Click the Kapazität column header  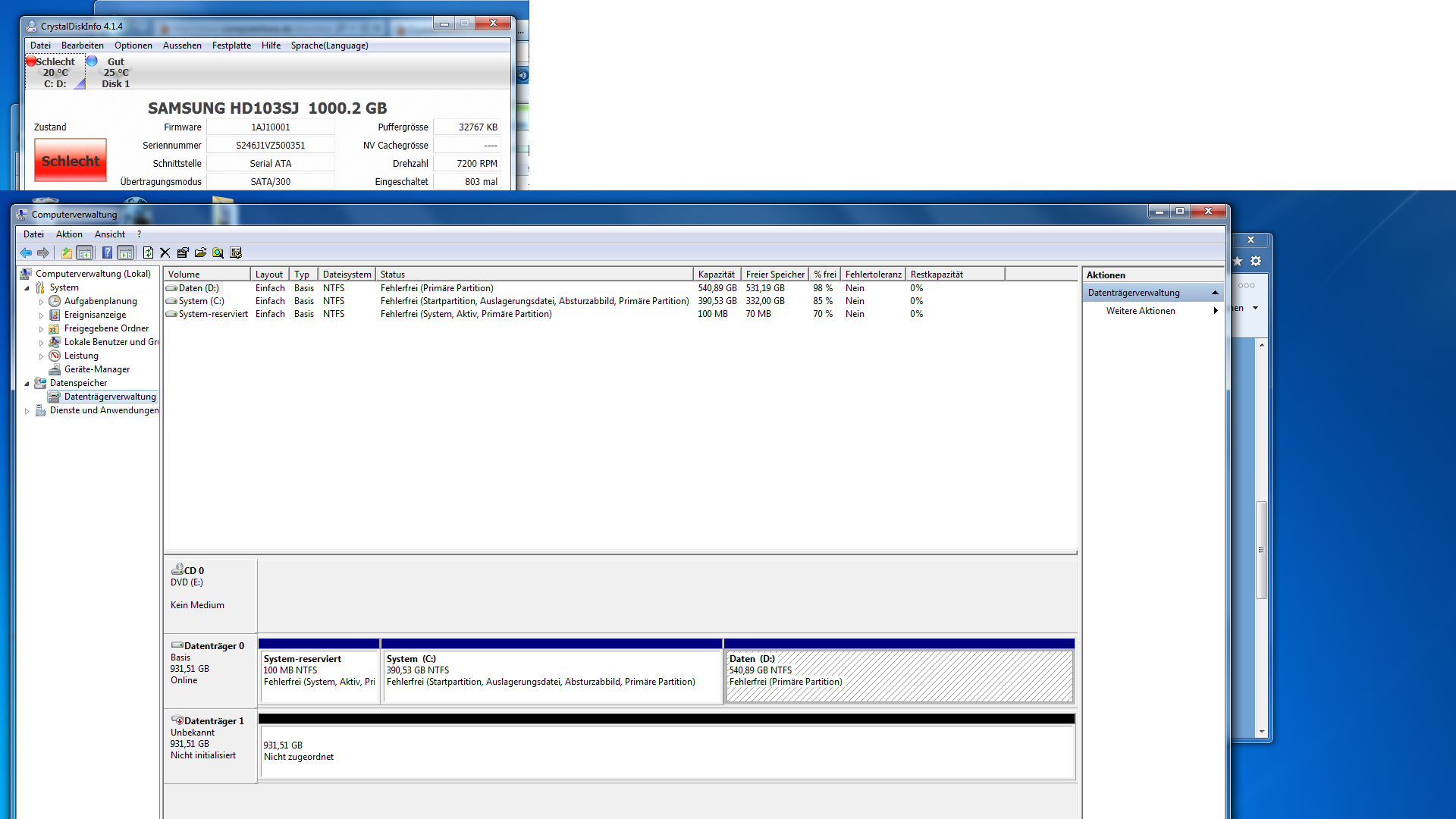pos(716,275)
